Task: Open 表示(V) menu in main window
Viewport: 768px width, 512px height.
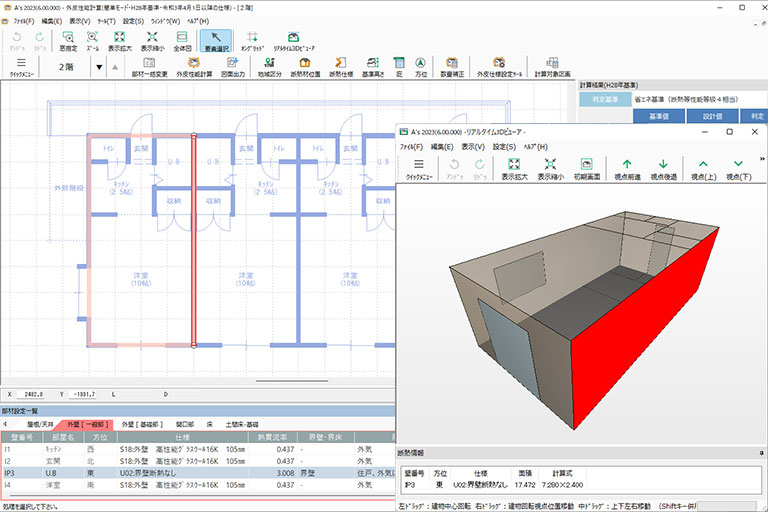Action: click(79, 21)
